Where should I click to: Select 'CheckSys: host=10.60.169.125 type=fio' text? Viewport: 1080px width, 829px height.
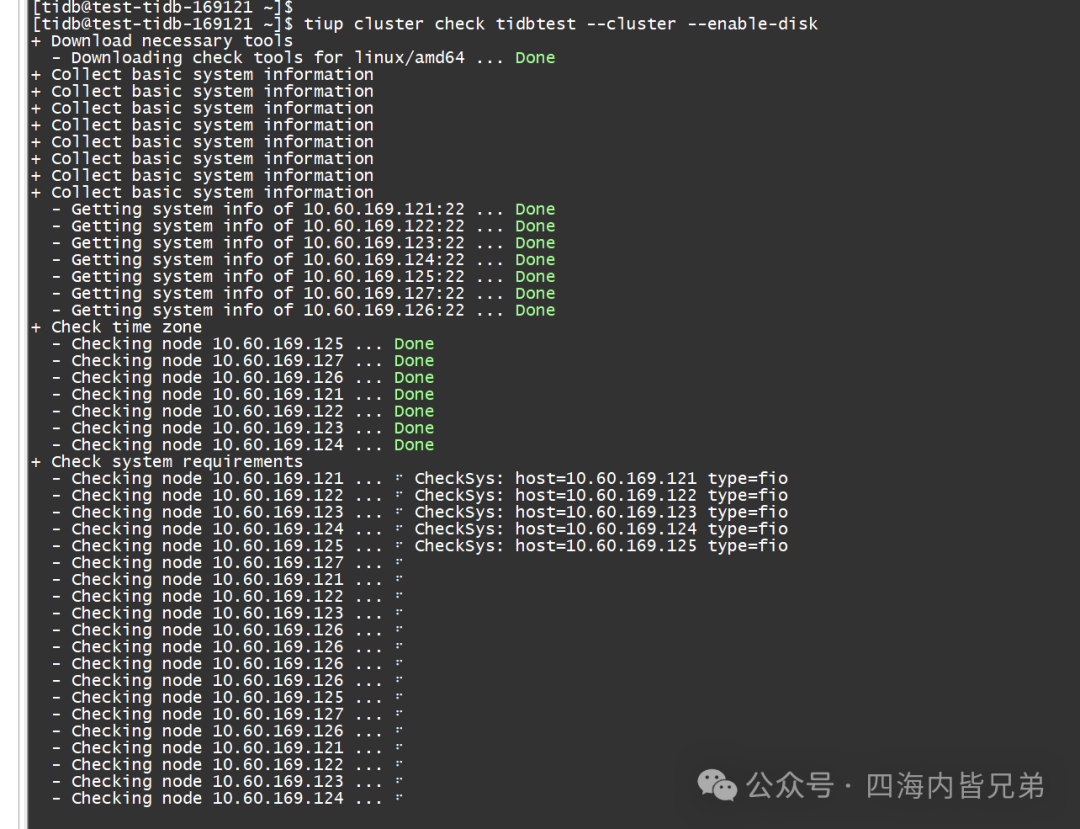click(601, 546)
